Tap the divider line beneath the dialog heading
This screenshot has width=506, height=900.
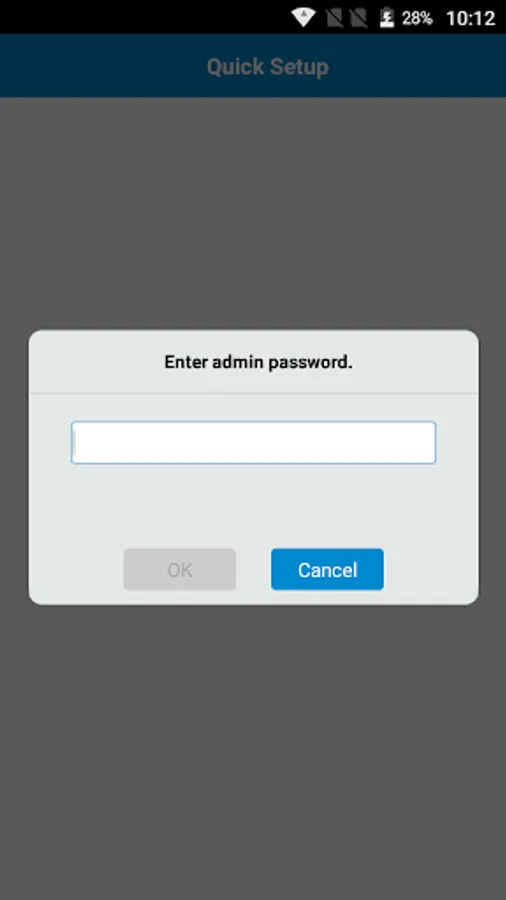(254, 393)
